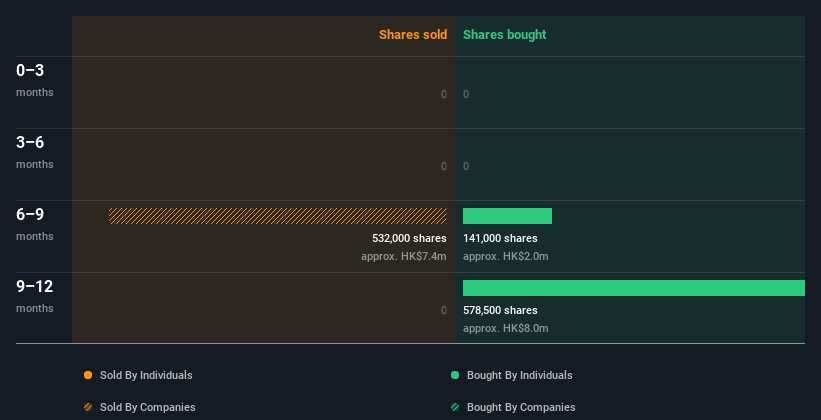Click the 141,000 shares value
Image resolution: width=821 pixels, height=420 pixels.
[500, 238]
